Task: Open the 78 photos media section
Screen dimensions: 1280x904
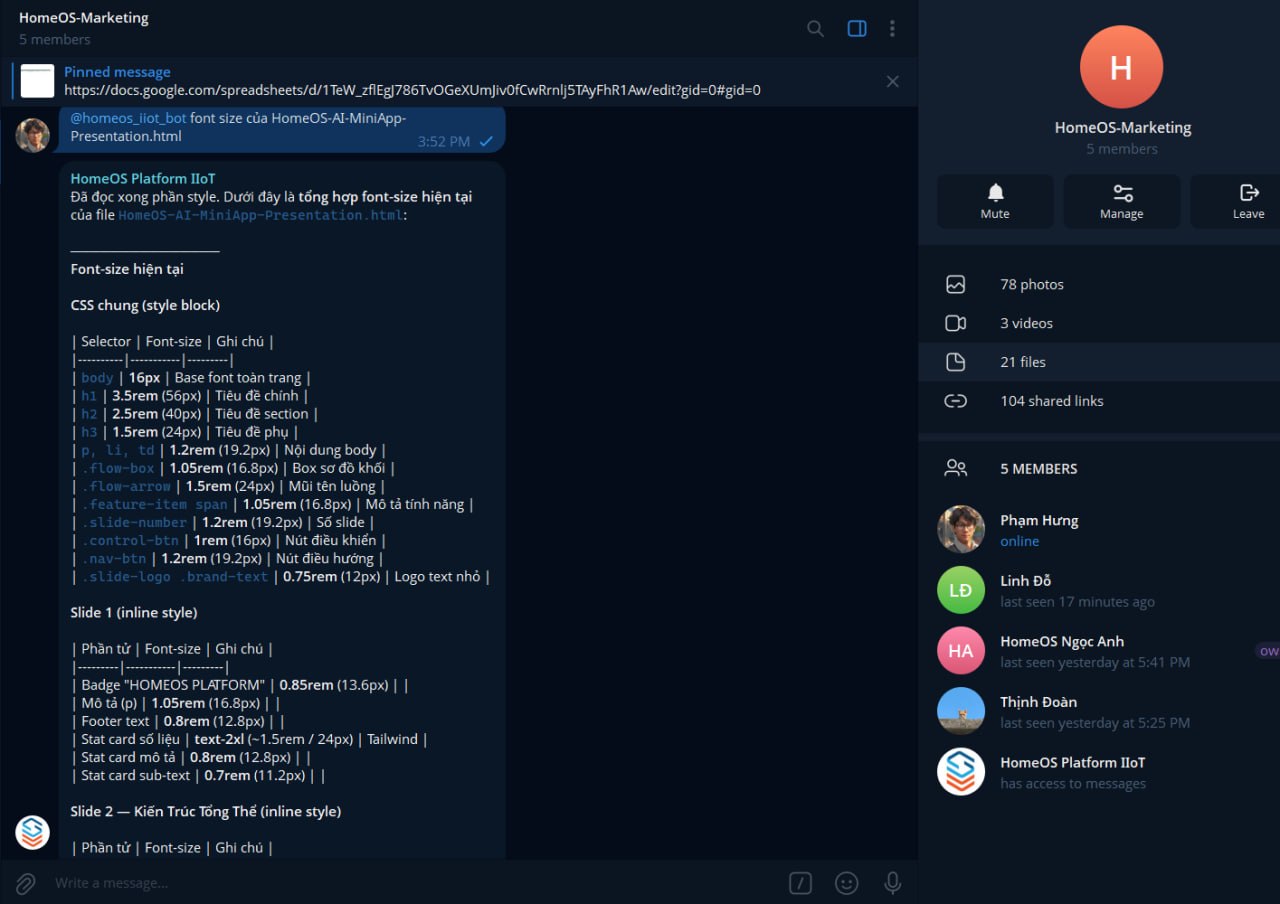Action: pos(1099,285)
